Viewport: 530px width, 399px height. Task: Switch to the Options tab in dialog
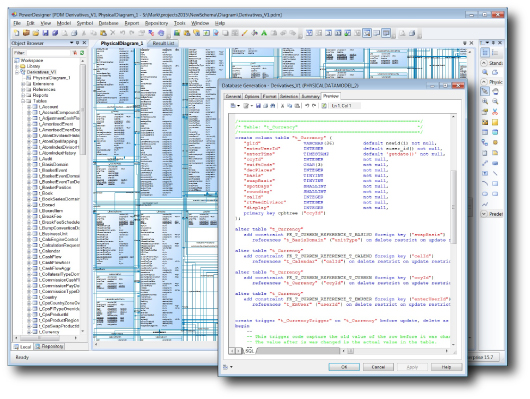coord(252,96)
